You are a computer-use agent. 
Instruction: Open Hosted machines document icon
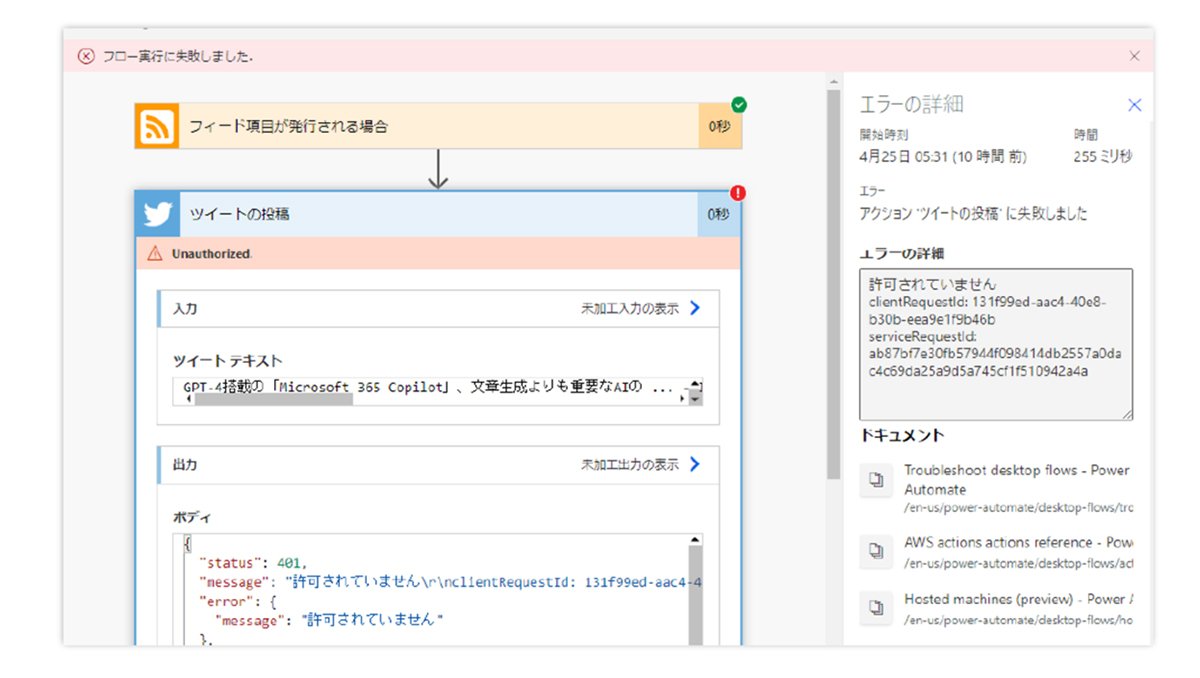876,608
